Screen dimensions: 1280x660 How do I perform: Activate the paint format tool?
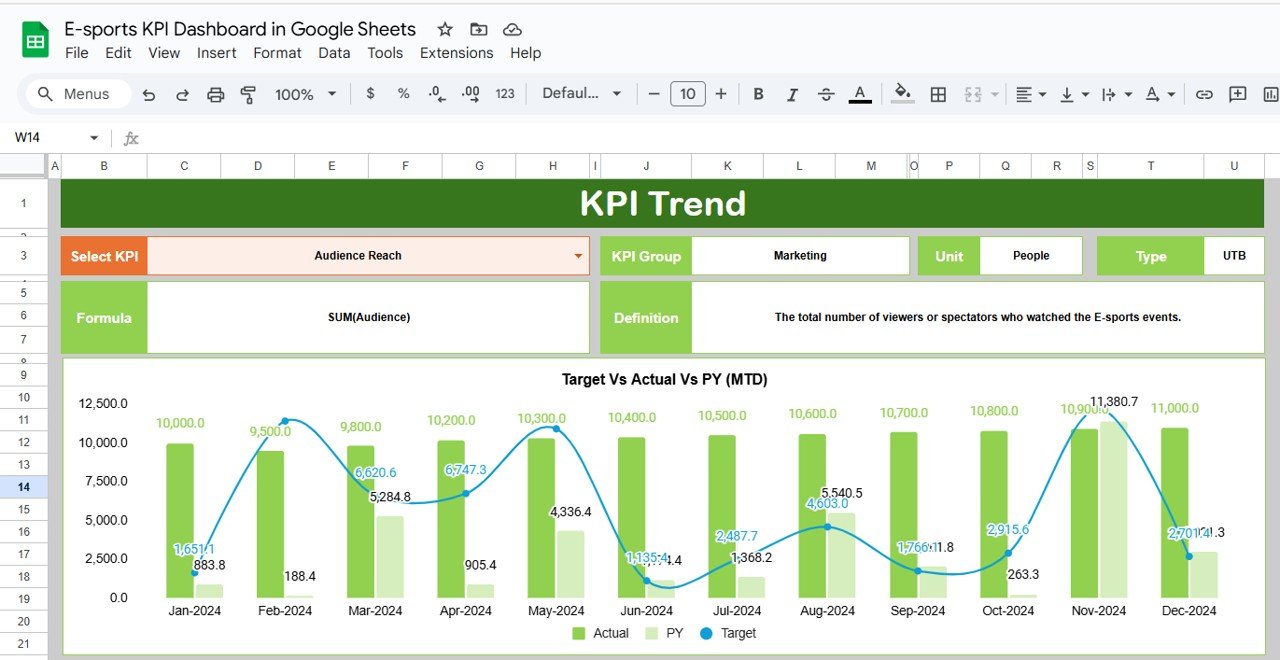[248, 94]
